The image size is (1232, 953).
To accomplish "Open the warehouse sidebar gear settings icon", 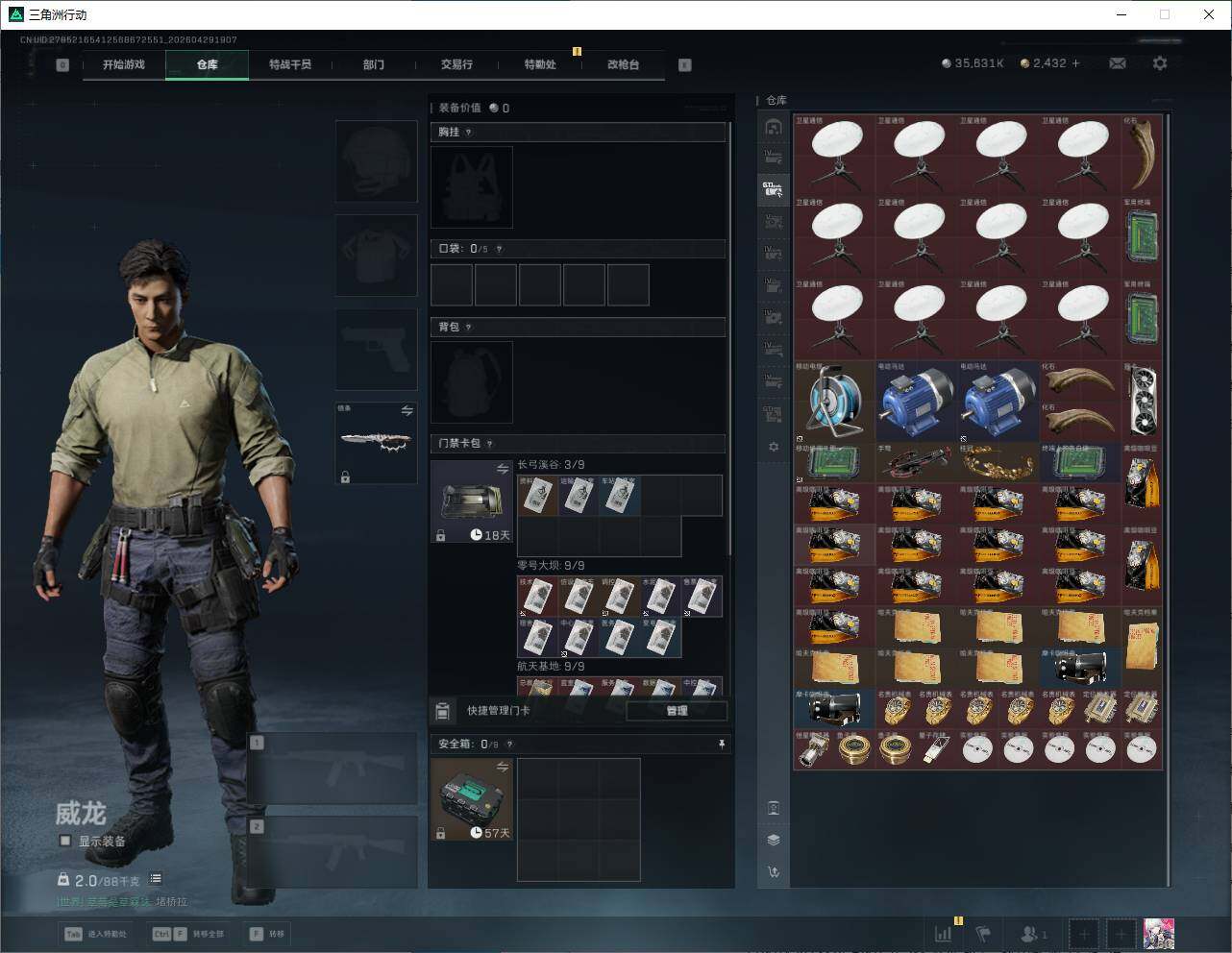I will coord(773,447).
